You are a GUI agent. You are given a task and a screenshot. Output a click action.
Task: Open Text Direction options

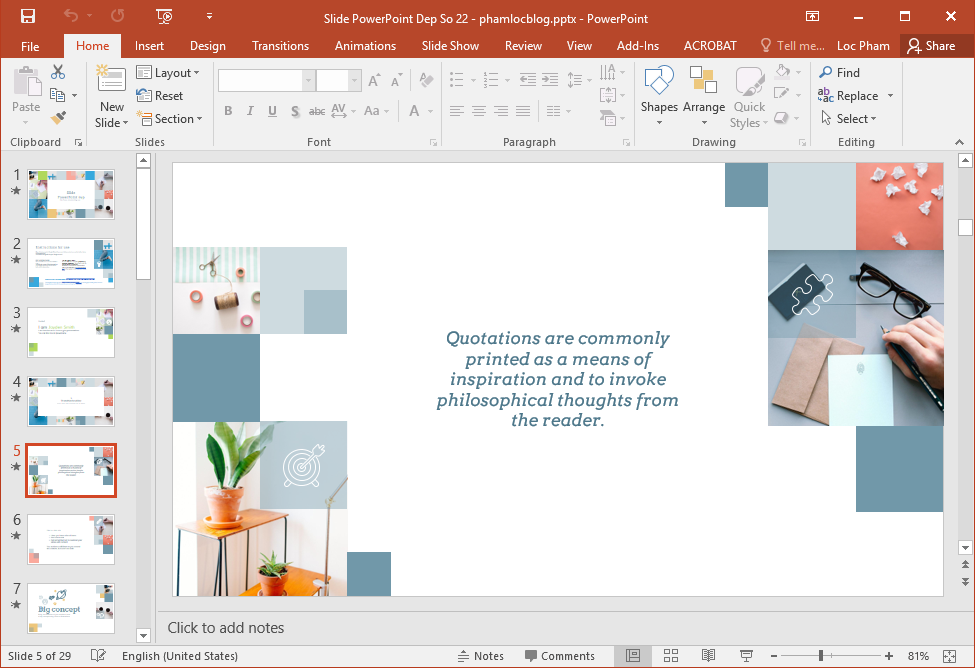point(612,73)
